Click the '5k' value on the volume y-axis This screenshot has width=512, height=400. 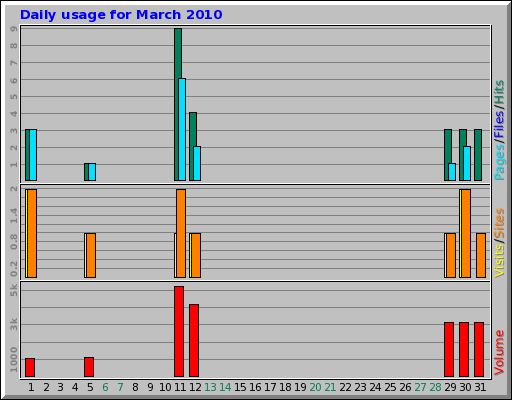pyautogui.click(x=14, y=290)
